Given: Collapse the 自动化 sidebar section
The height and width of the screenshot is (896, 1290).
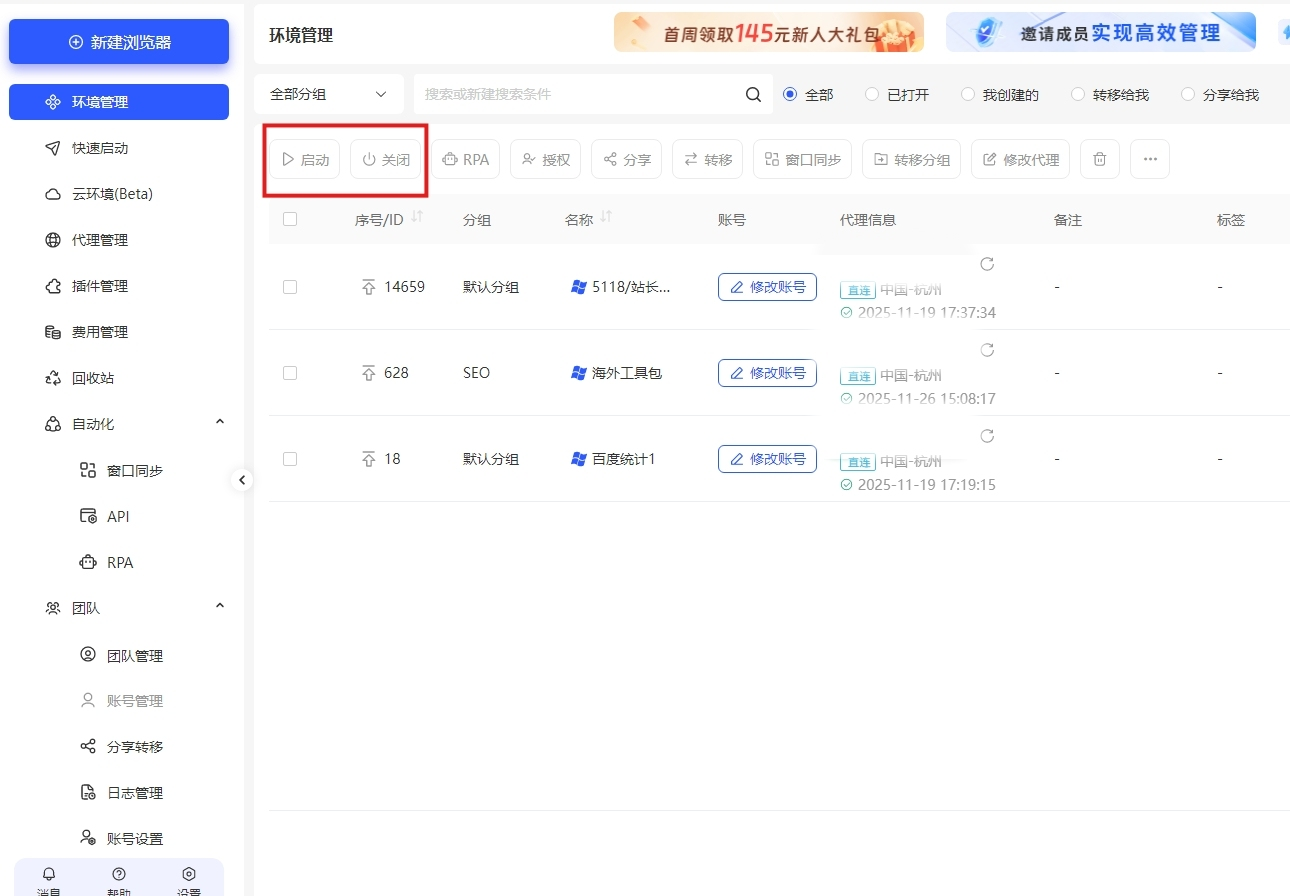Looking at the screenshot, I should click(219, 423).
